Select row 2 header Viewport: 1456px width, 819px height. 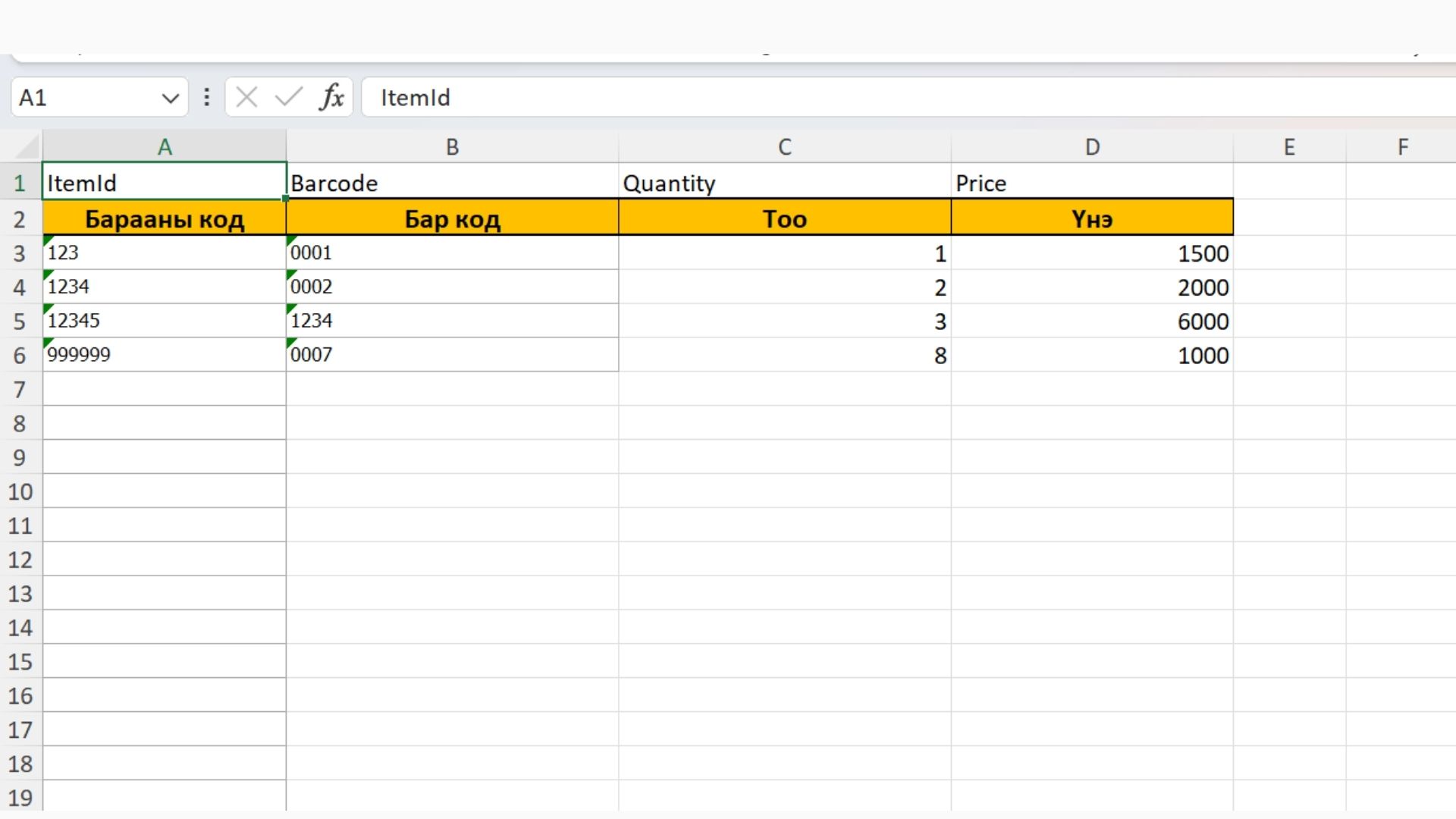click(20, 219)
